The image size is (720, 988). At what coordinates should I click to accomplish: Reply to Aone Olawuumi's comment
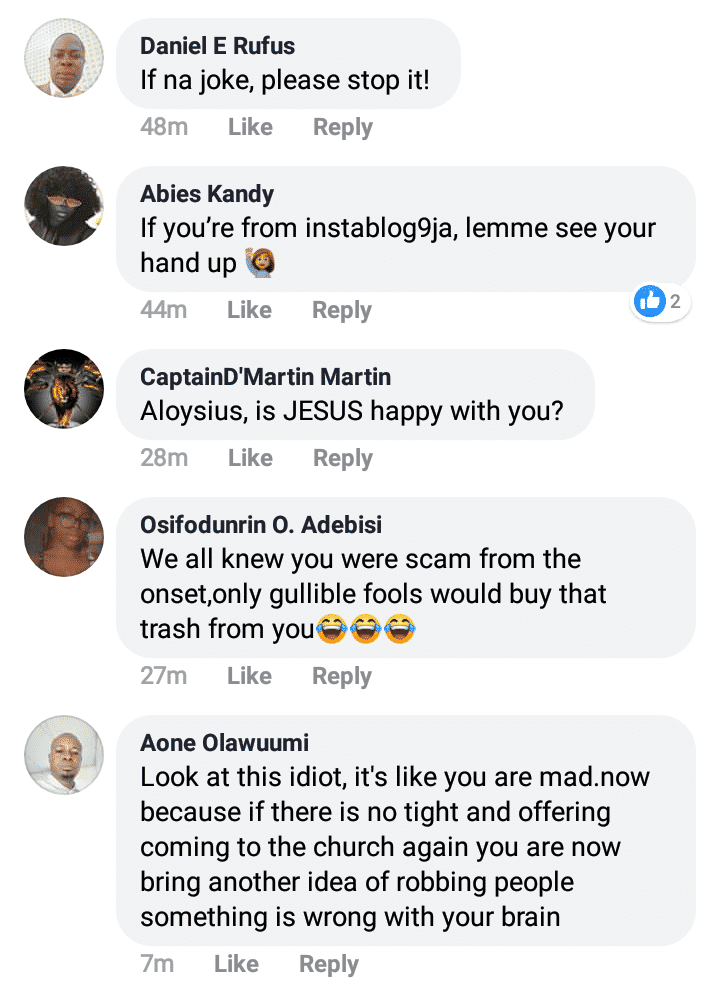pyautogui.click(x=328, y=964)
